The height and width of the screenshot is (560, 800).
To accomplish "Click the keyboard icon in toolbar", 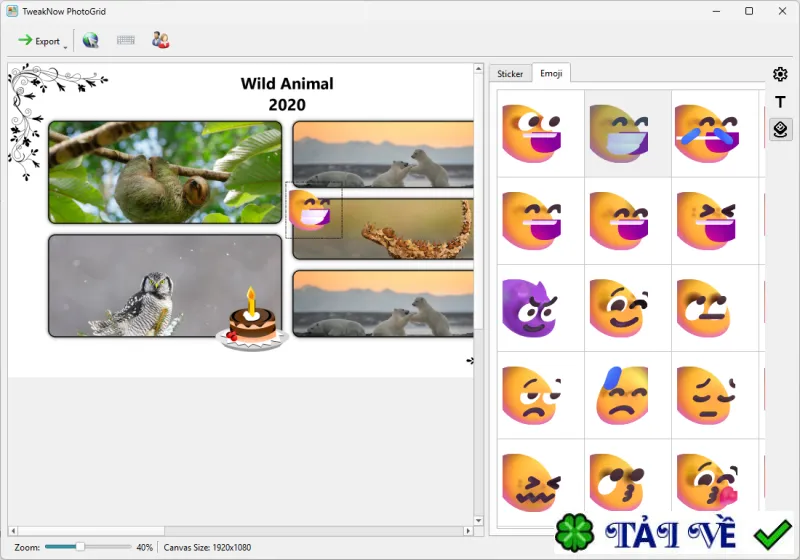I will click(x=126, y=40).
